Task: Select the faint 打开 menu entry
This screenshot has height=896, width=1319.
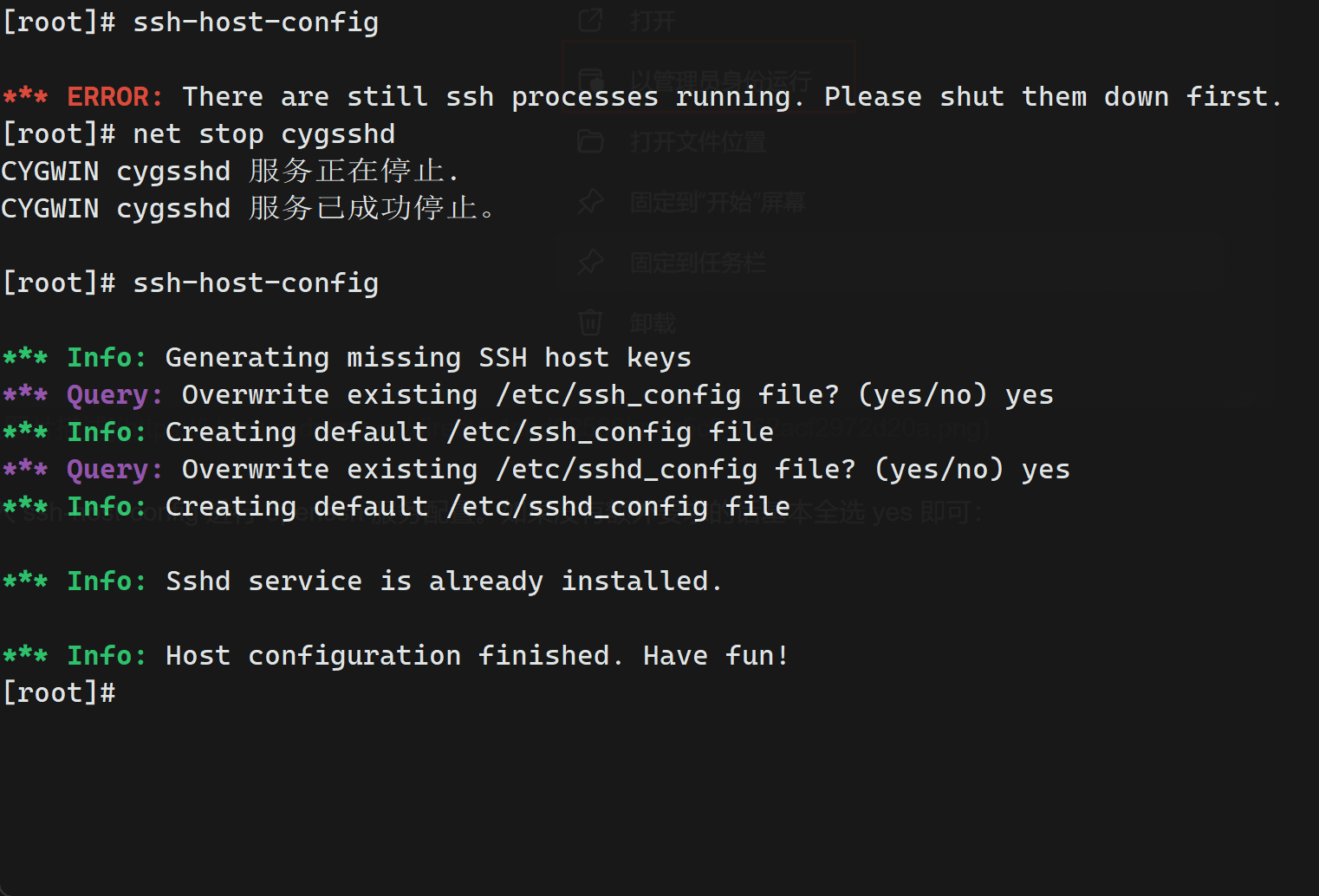Action: [653, 20]
